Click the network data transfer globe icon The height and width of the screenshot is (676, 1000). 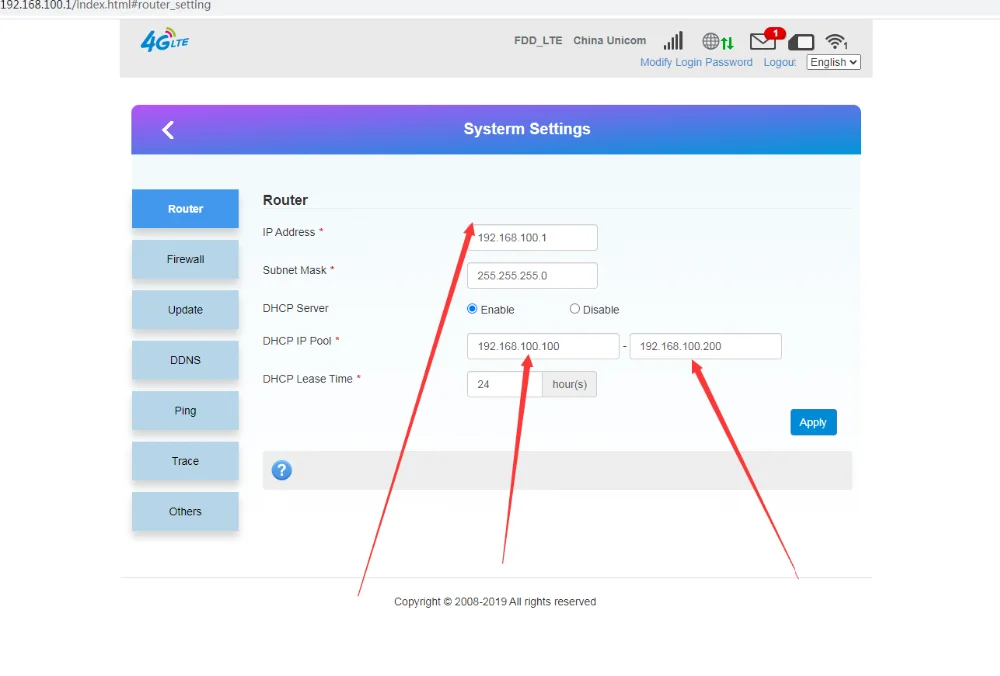point(718,41)
